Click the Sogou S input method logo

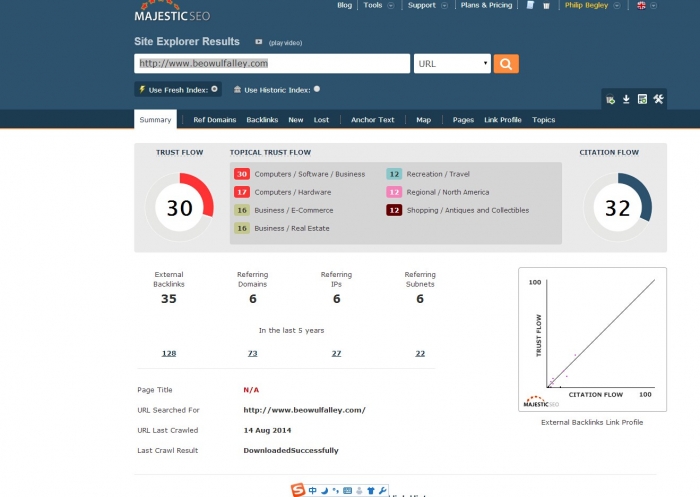click(298, 490)
